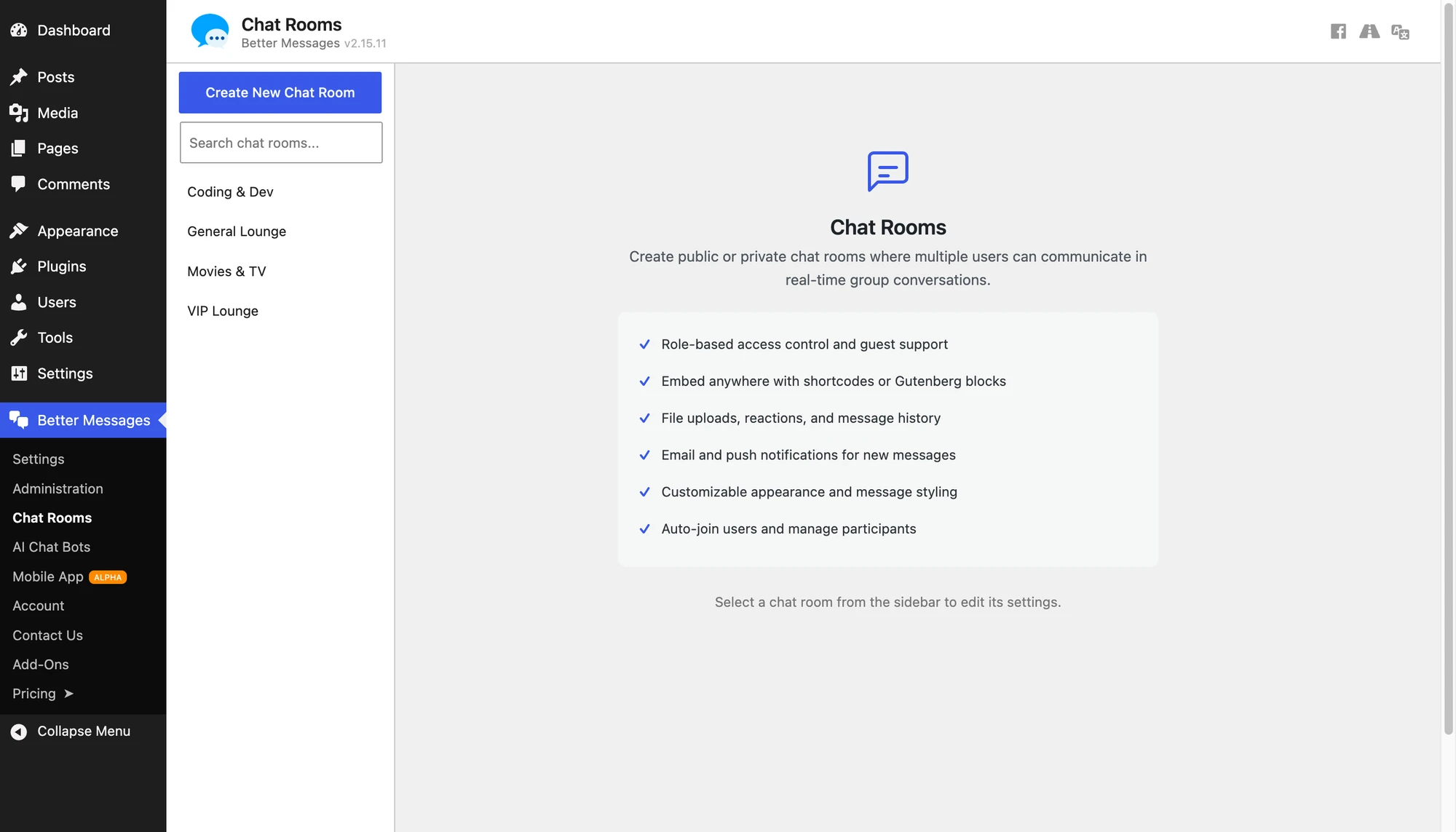Click the large chat rooms message icon

(887, 171)
